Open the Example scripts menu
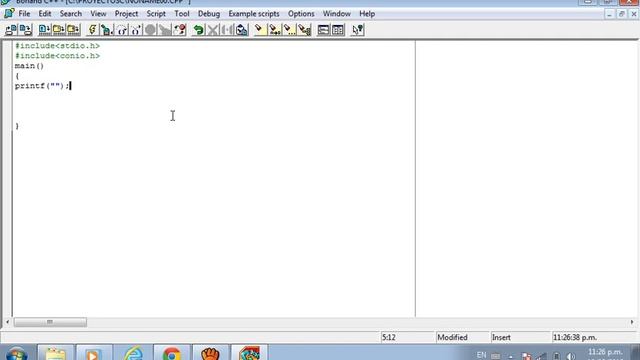640x360 pixels. [254, 13]
